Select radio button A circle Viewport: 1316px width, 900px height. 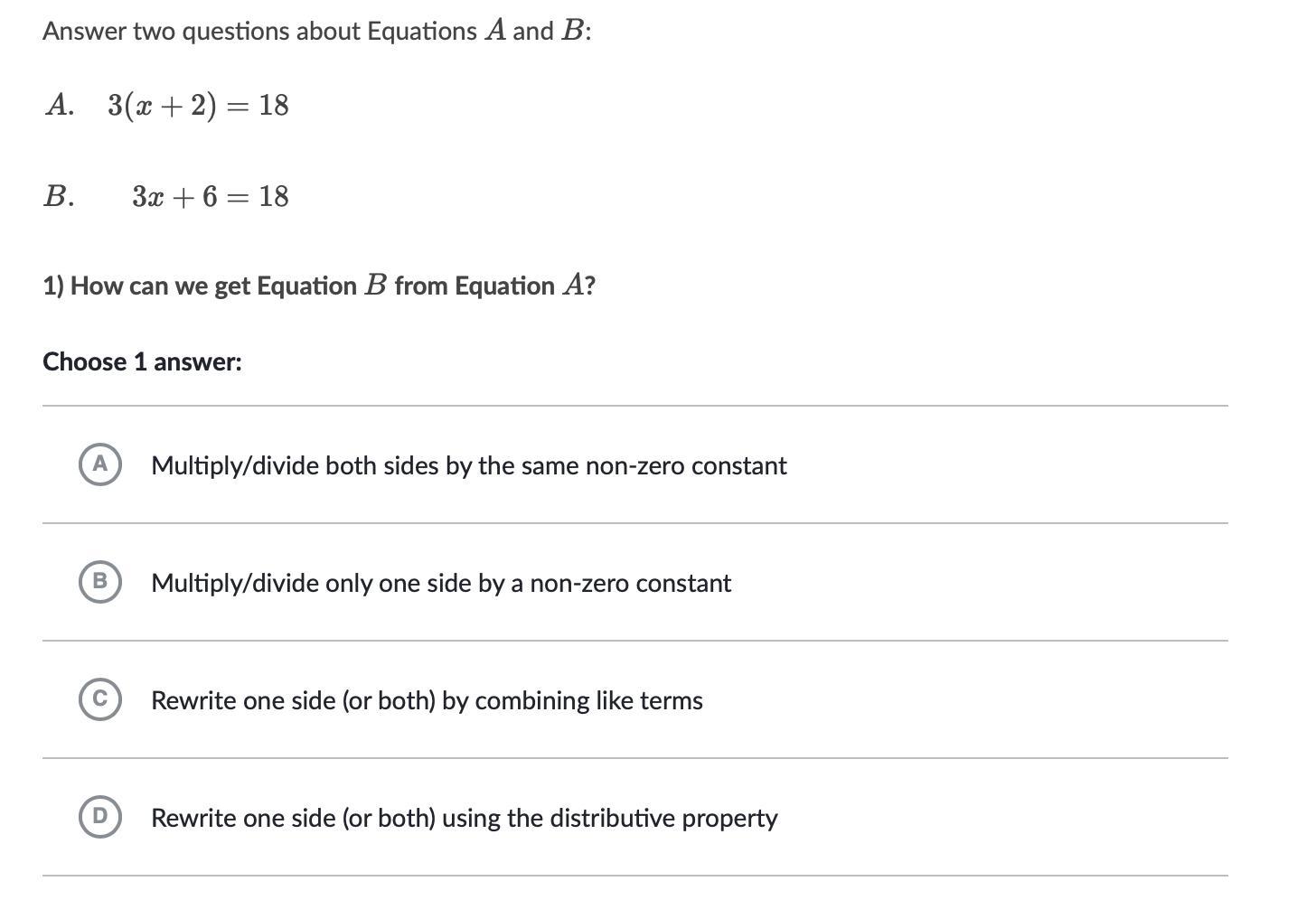pos(100,464)
